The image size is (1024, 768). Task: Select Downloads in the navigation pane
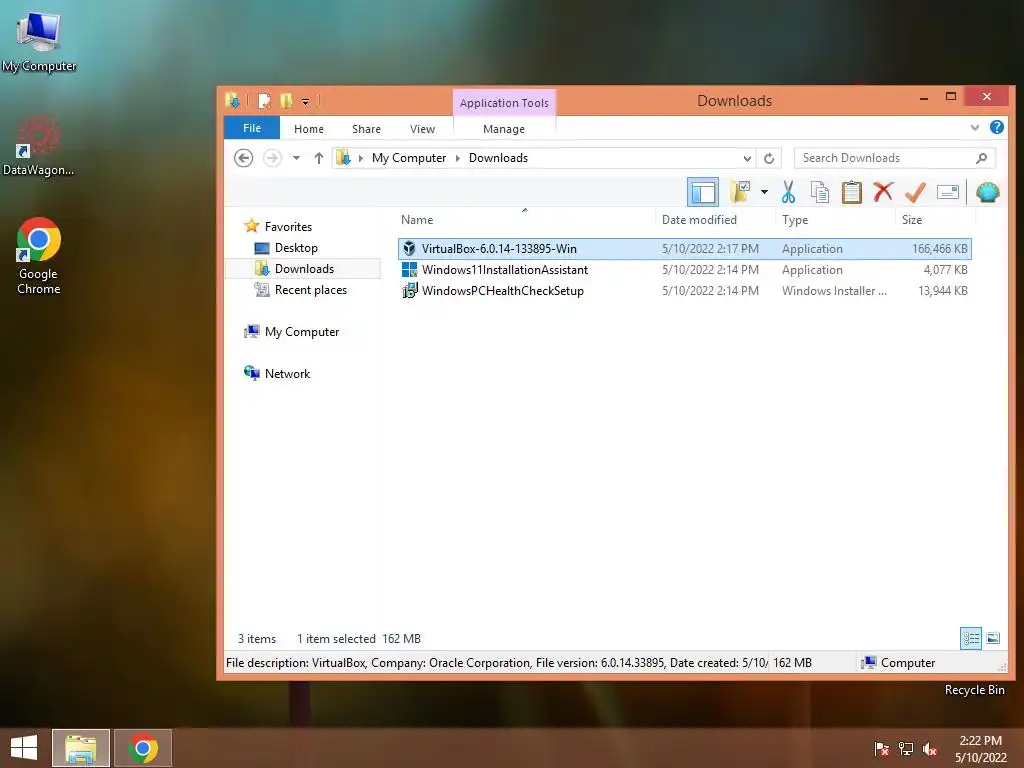(304, 268)
